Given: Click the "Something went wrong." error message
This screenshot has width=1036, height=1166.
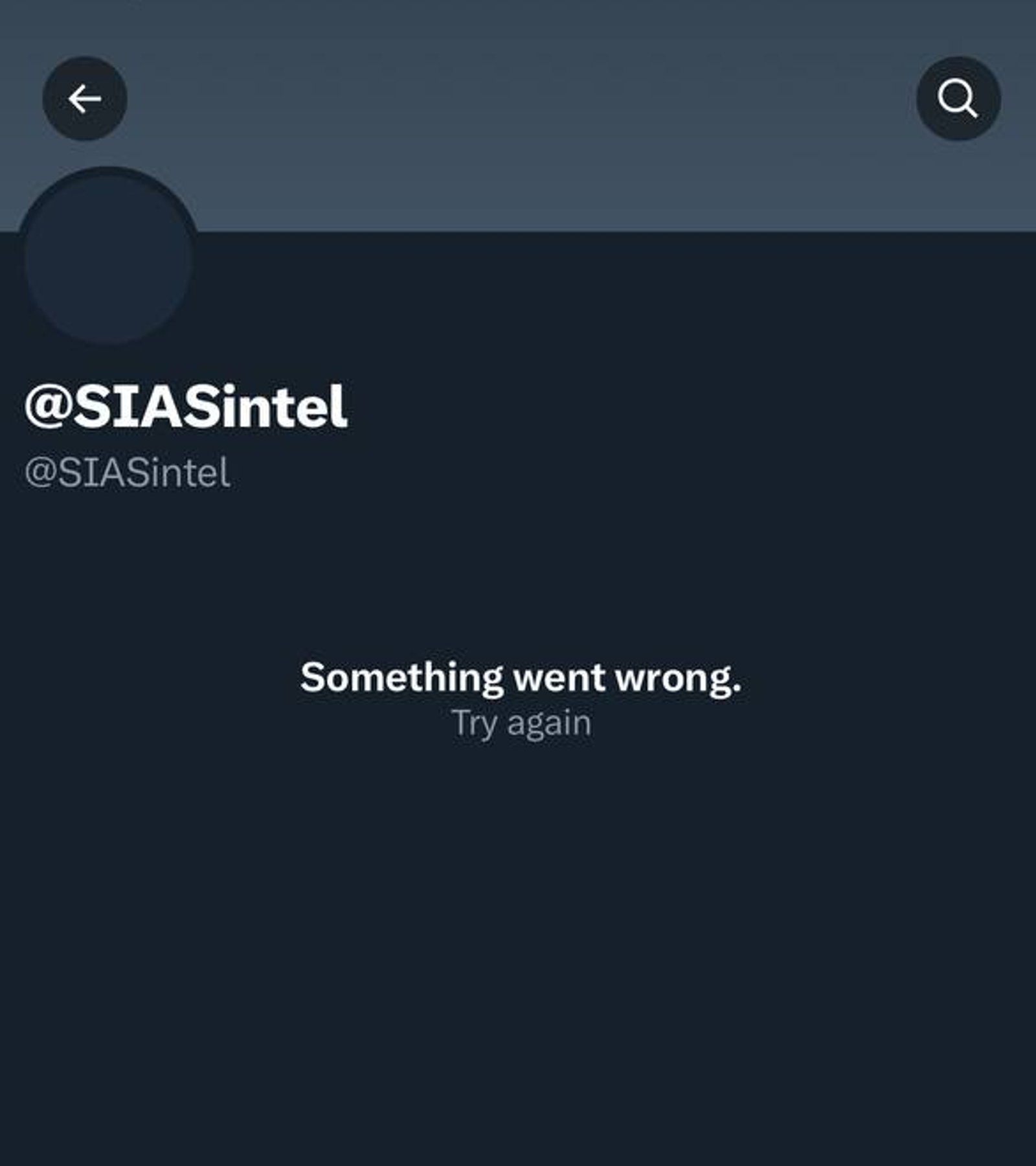Looking at the screenshot, I should [x=521, y=678].
